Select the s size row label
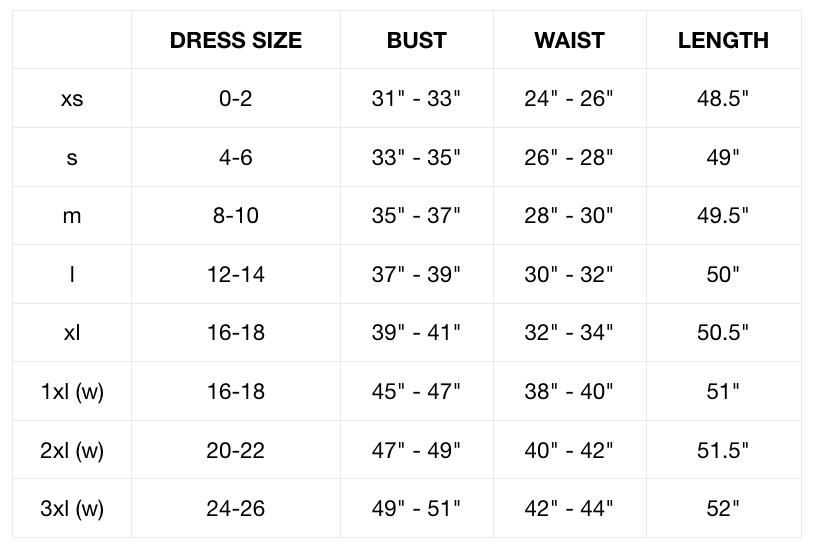The height and width of the screenshot is (548, 816). (72, 157)
